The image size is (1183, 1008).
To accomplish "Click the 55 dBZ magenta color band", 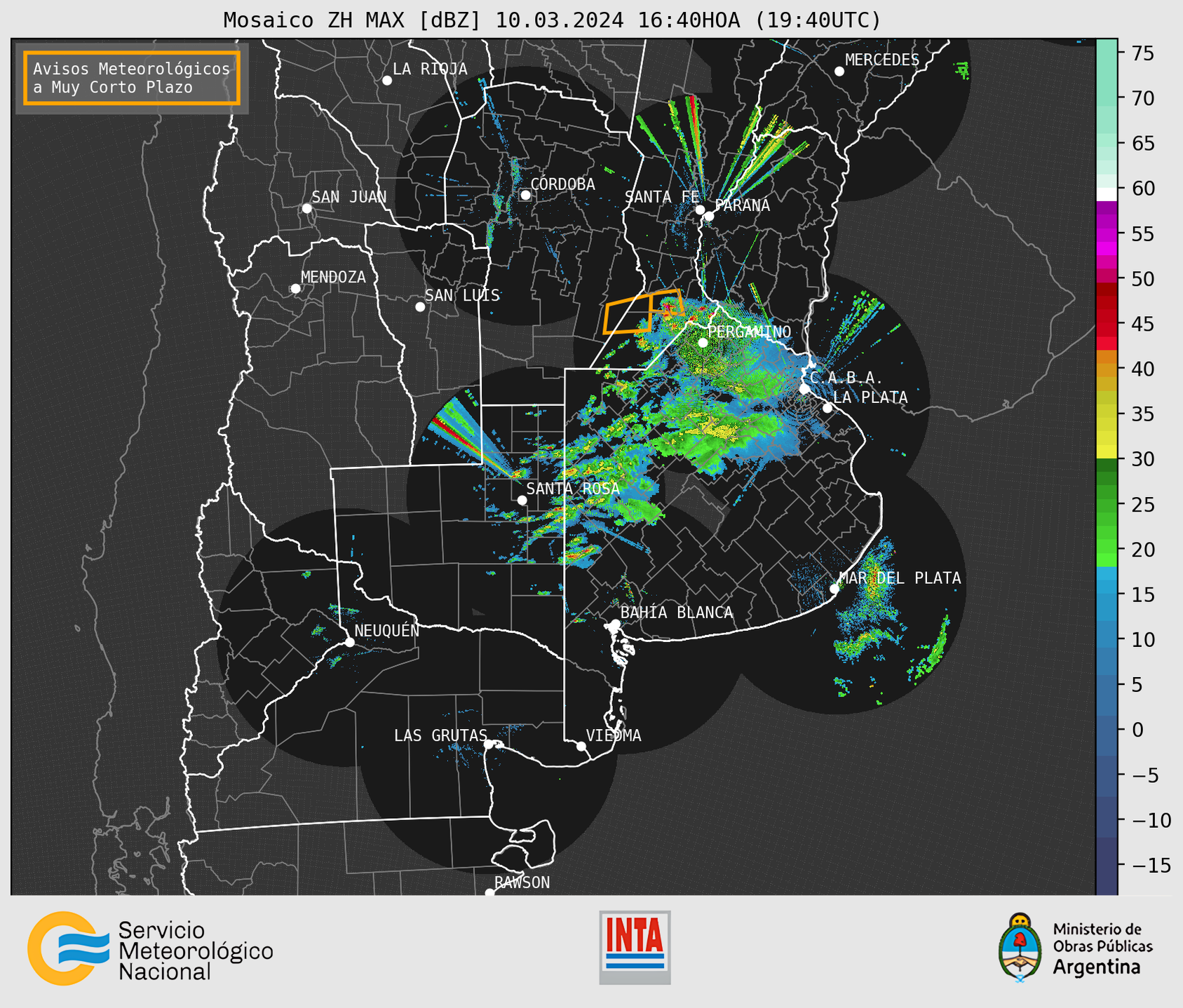I will tap(1107, 235).
